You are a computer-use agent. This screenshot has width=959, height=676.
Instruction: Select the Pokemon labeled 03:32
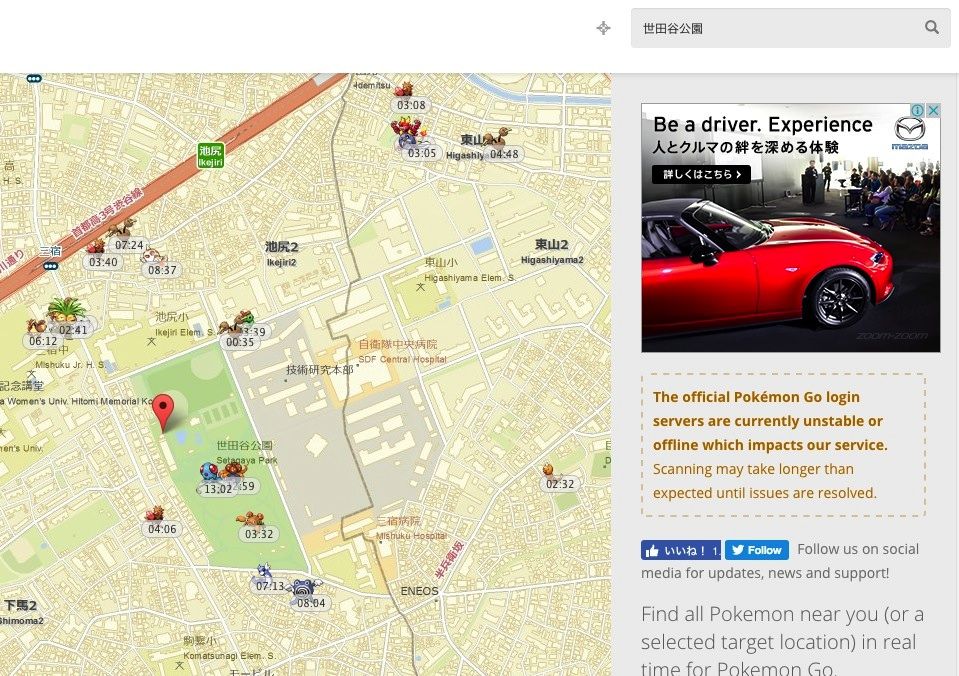tap(251, 519)
